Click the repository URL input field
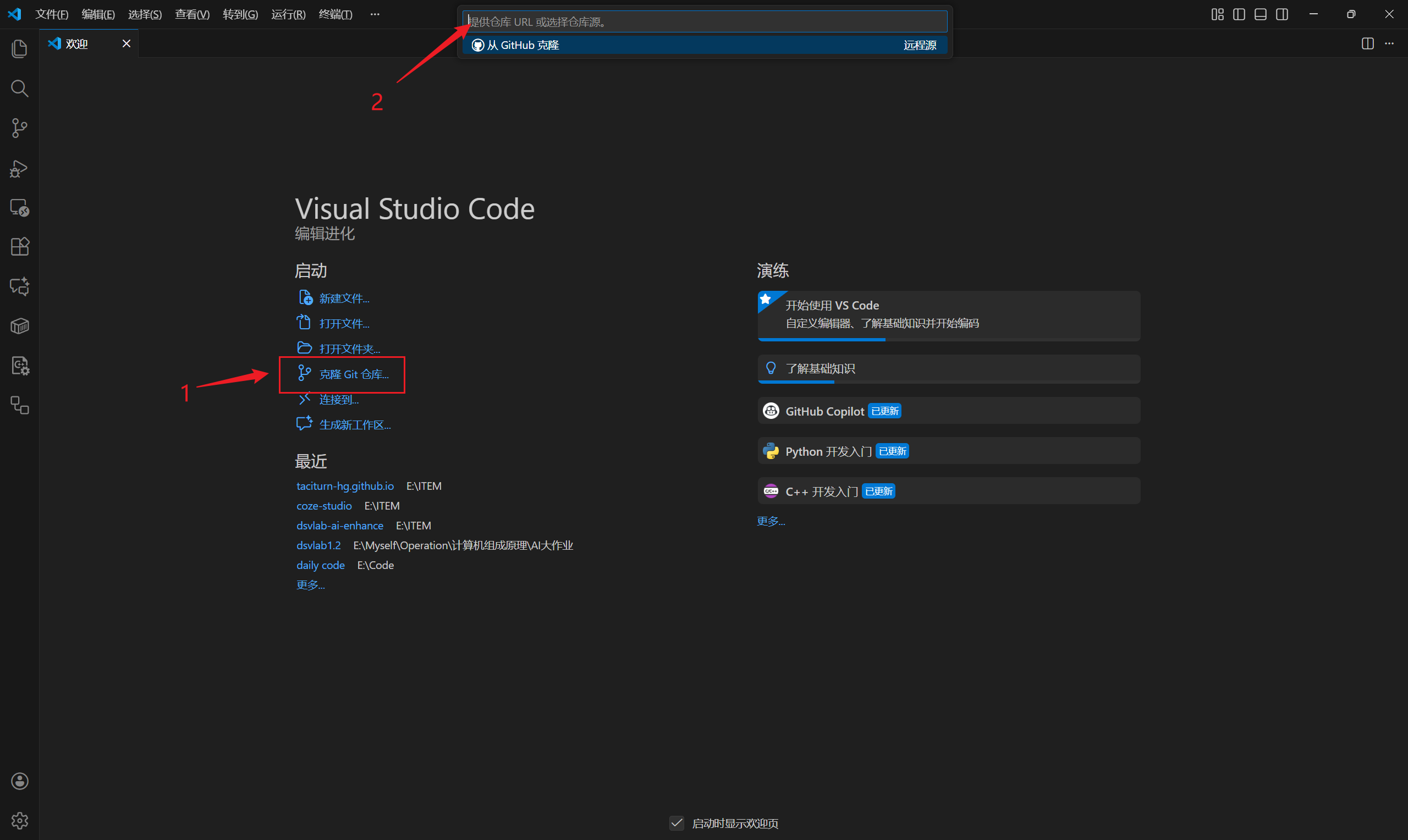1408x840 pixels. 705,22
